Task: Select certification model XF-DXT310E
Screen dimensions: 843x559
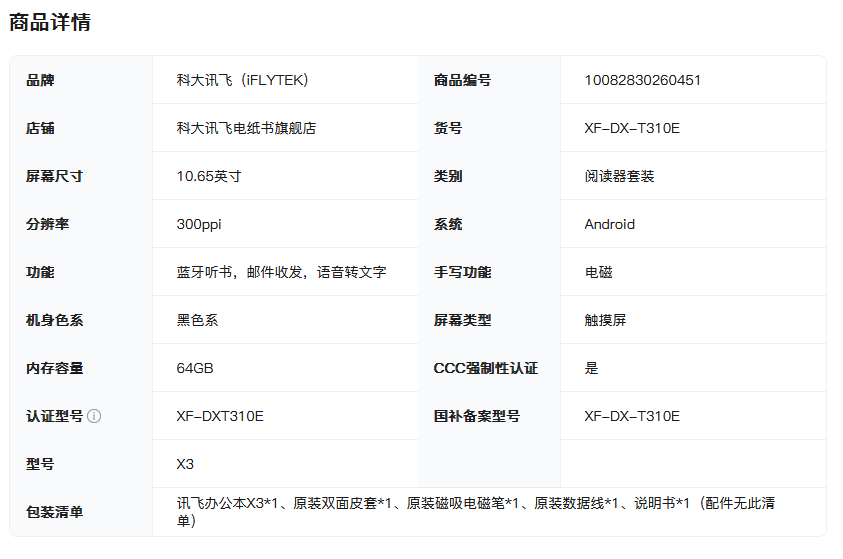Action: coord(220,416)
